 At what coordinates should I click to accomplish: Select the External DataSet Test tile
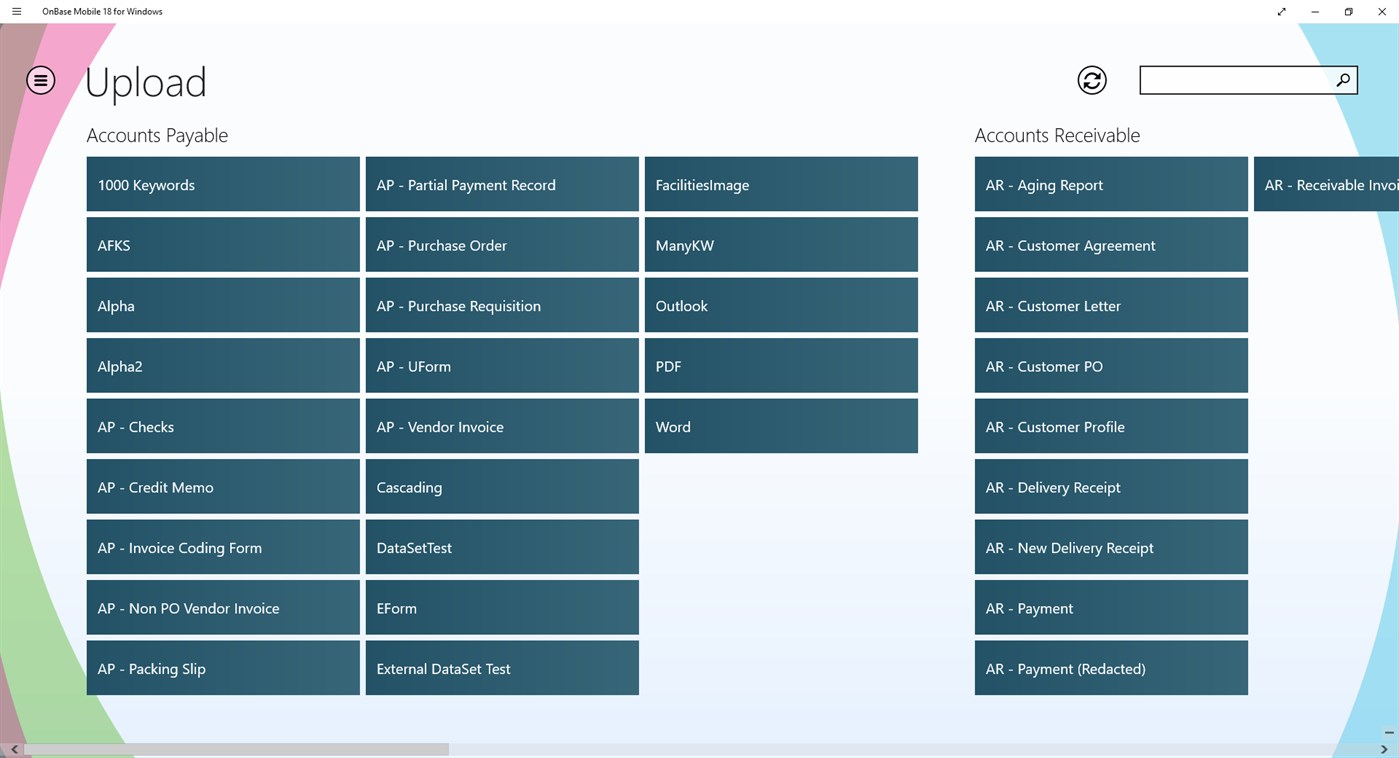(x=501, y=668)
